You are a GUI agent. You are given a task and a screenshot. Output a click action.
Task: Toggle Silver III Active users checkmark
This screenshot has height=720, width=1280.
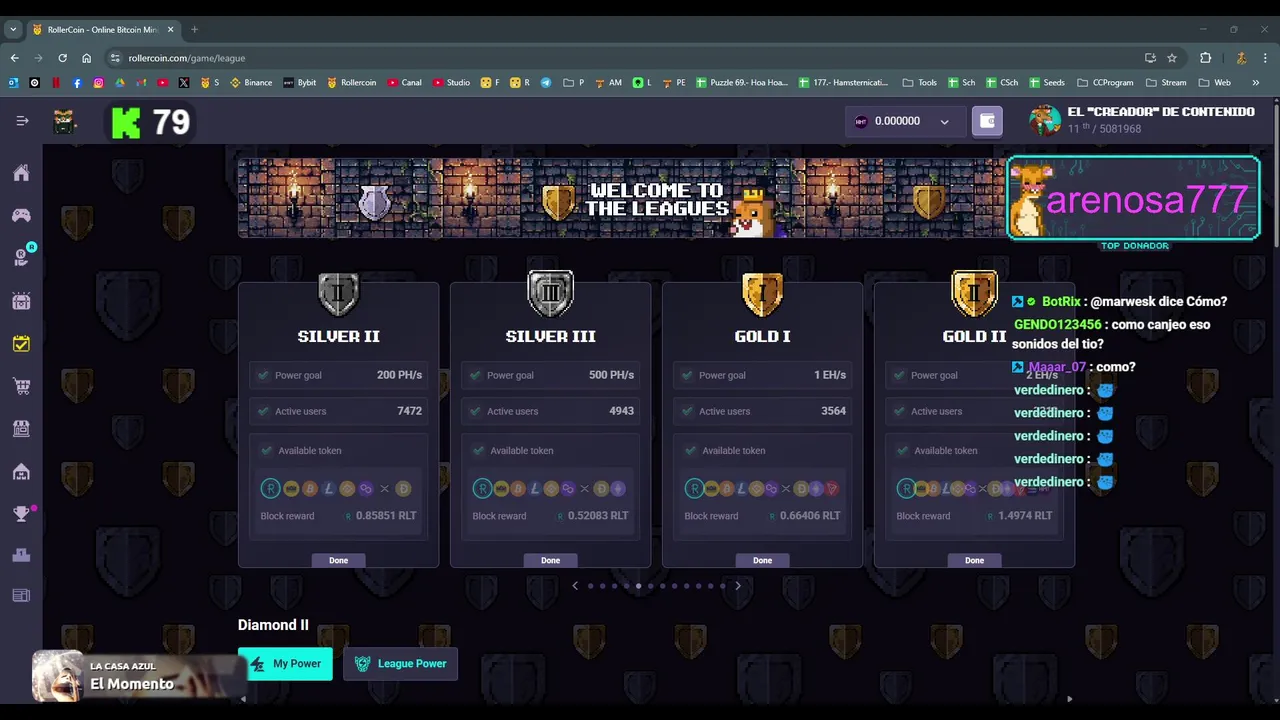coord(475,411)
